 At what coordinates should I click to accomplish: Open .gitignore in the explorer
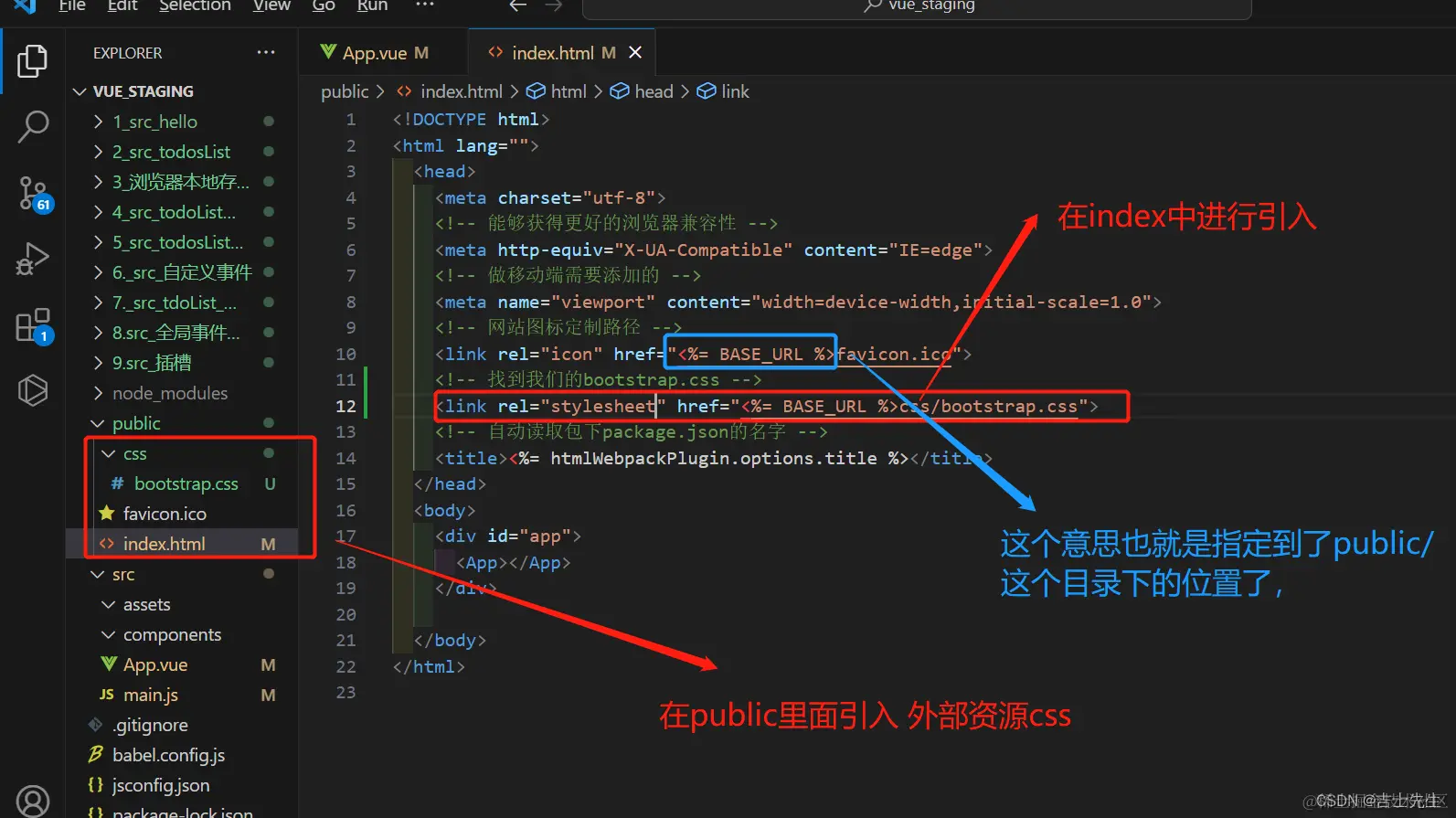[x=151, y=725]
